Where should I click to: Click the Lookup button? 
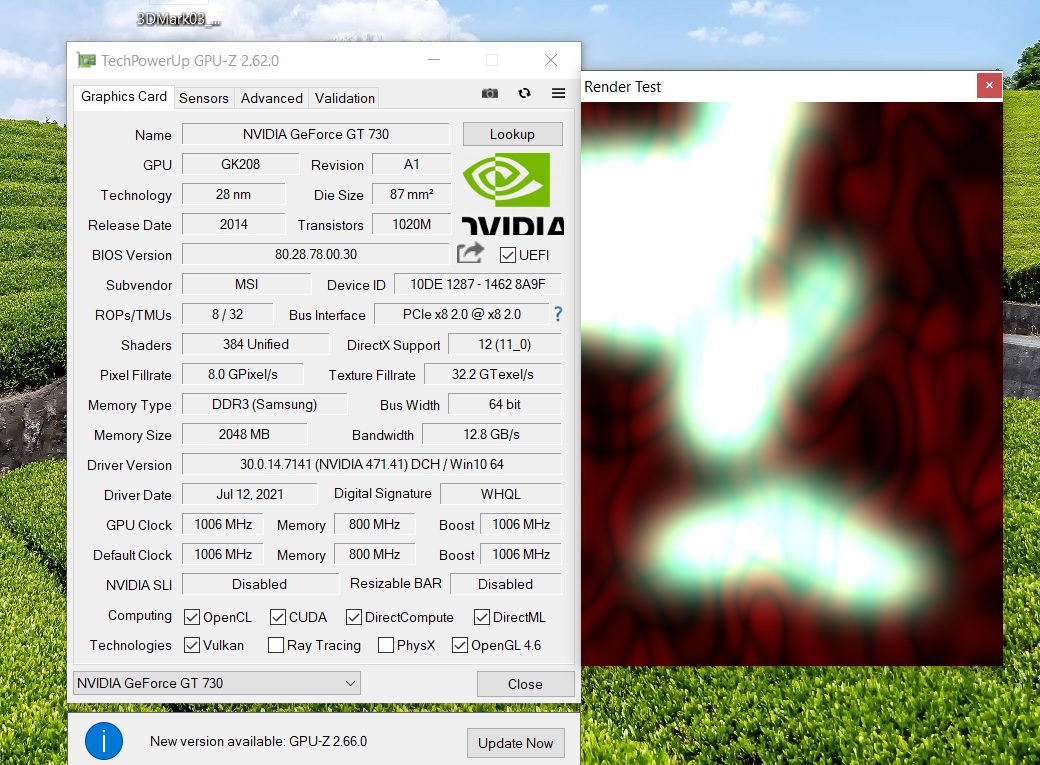tap(513, 134)
